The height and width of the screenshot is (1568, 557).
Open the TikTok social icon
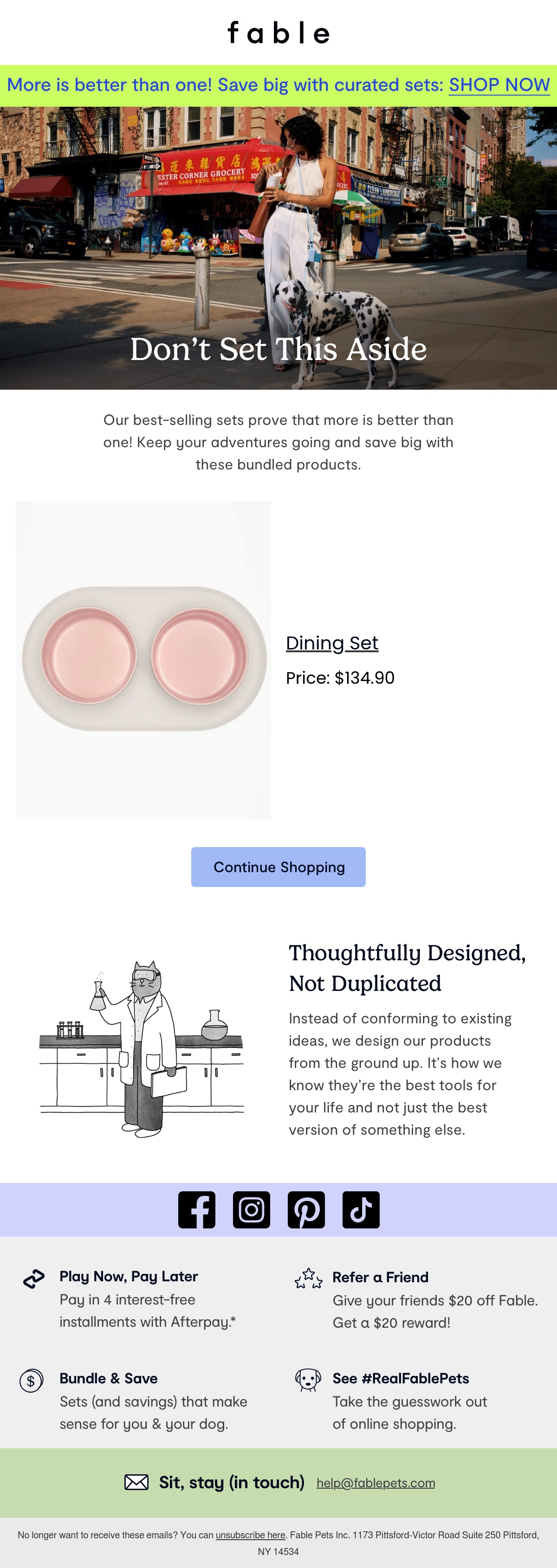(x=361, y=1209)
